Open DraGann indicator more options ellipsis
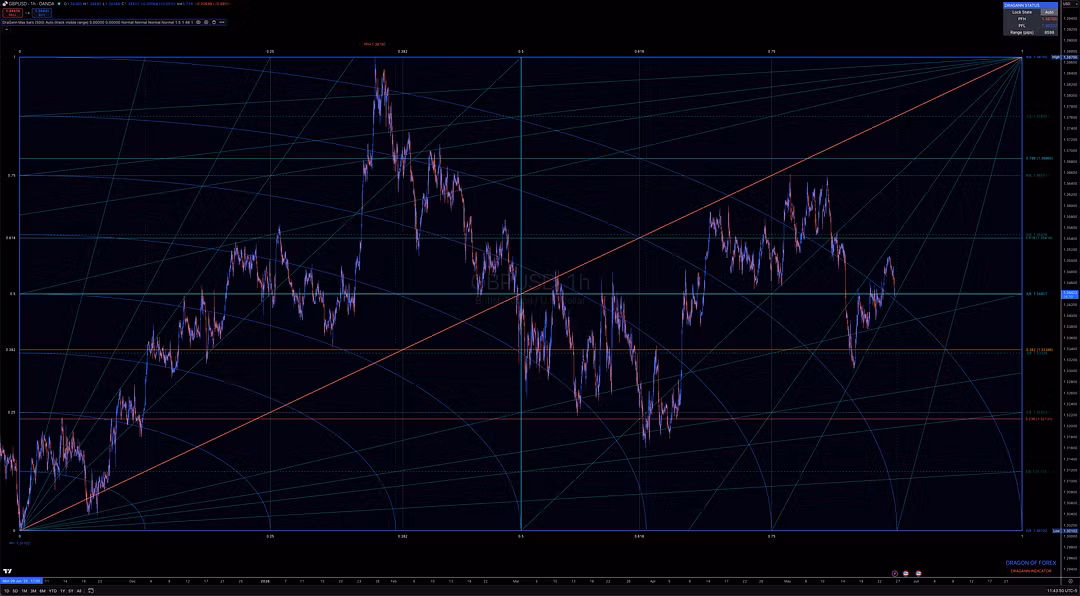Image resolution: width=1080 pixels, height=596 pixels. click(x=221, y=22)
